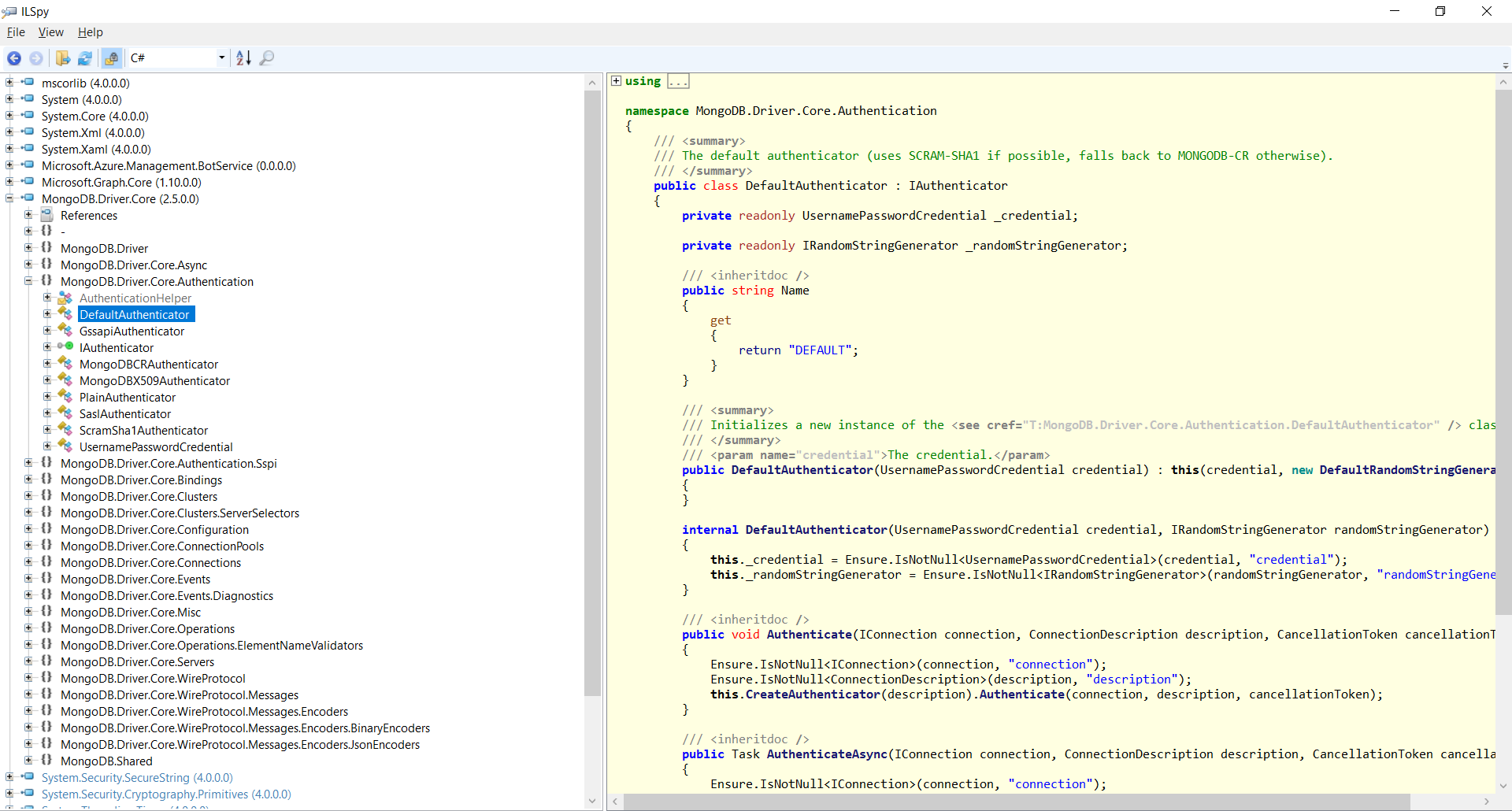Click the toolbar overflow arrow at far right
Image resolution: width=1512 pixels, height=811 pixels.
(1505, 65)
